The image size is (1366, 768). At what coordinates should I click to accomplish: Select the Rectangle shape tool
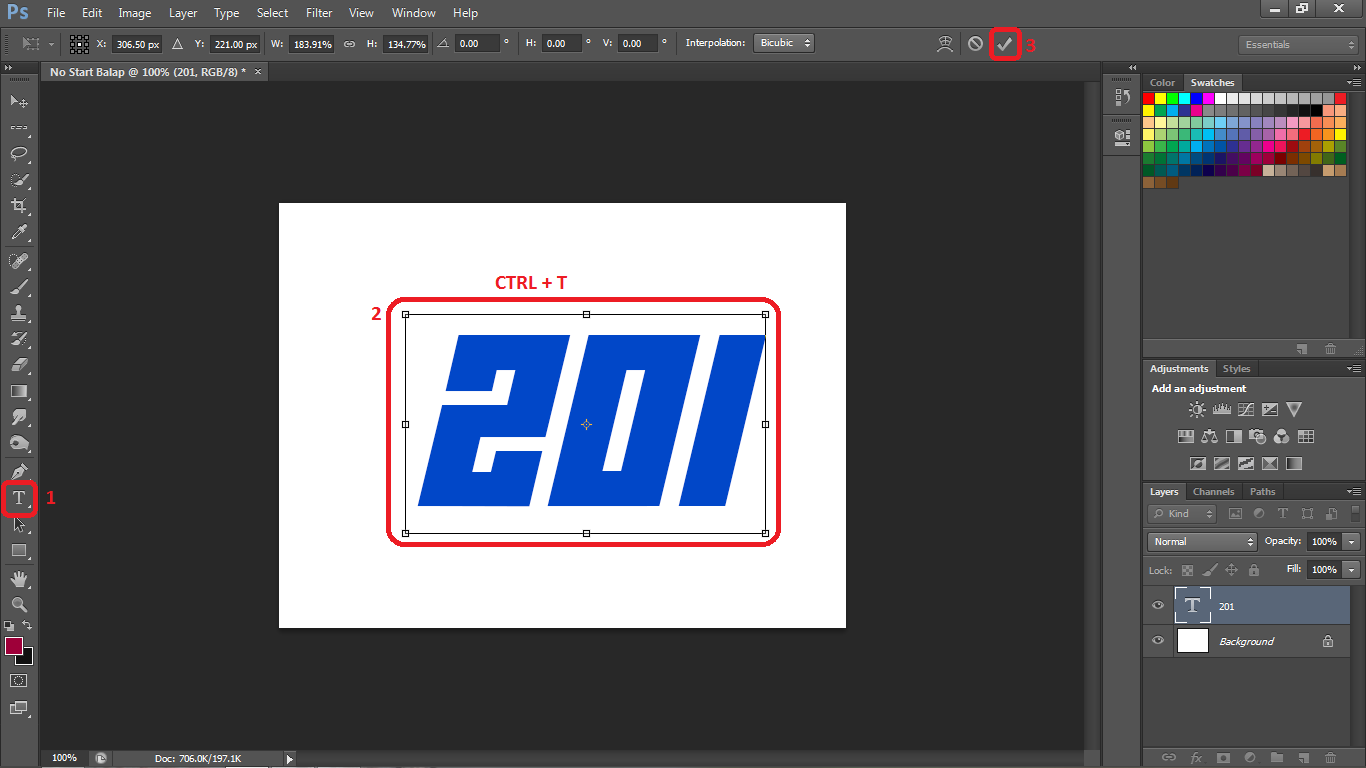tap(19, 550)
